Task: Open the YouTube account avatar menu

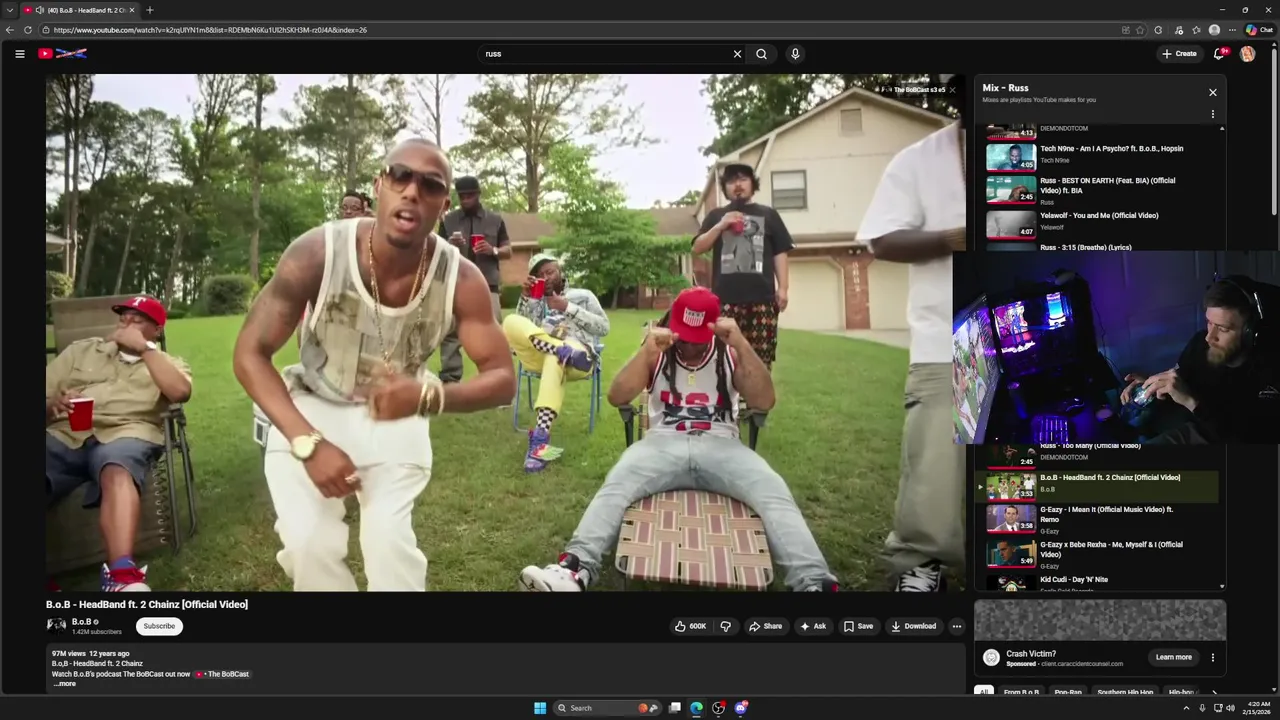Action: pyautogui.click(x=1247, y=54)
